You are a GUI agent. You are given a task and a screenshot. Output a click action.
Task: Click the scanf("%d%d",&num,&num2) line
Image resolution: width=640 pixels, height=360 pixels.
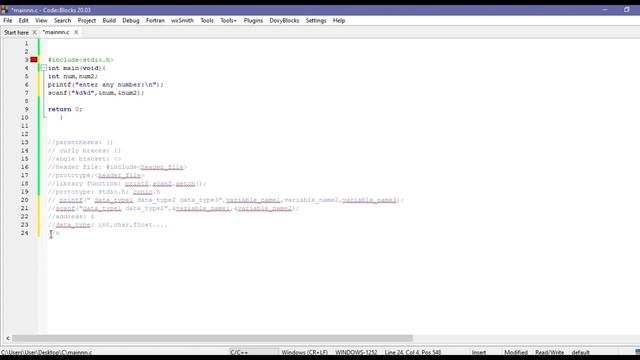[x=96, y=93]
